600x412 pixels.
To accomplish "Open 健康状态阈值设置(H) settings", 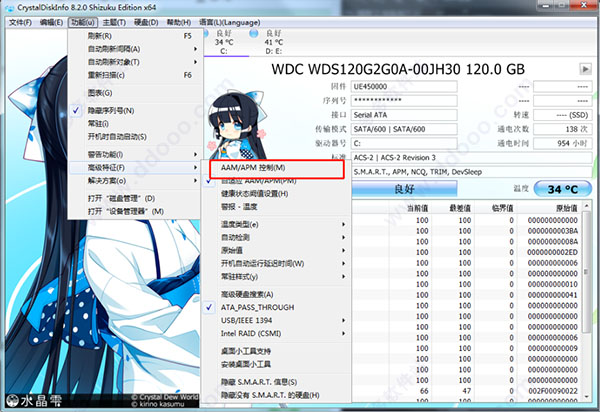I will (x=276, y=194).
